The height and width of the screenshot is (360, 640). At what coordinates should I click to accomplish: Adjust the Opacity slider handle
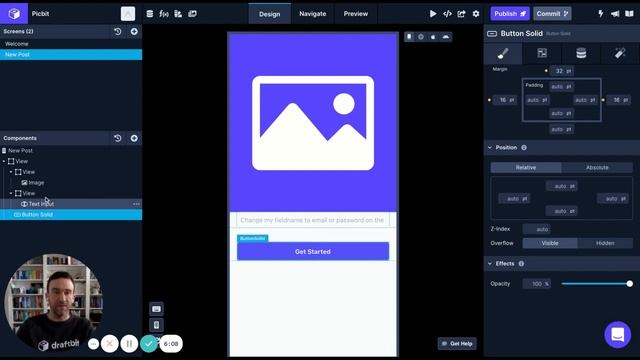[x=629, y=284]
